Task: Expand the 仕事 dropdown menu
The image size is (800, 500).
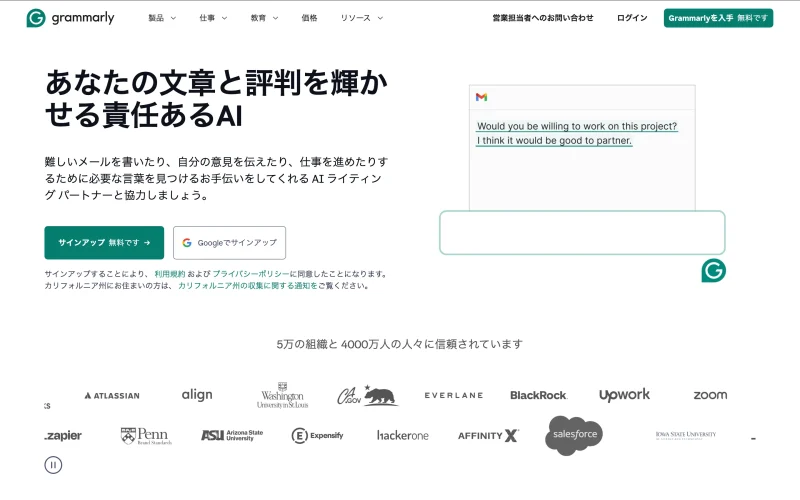Action: (x=213, y=18)
